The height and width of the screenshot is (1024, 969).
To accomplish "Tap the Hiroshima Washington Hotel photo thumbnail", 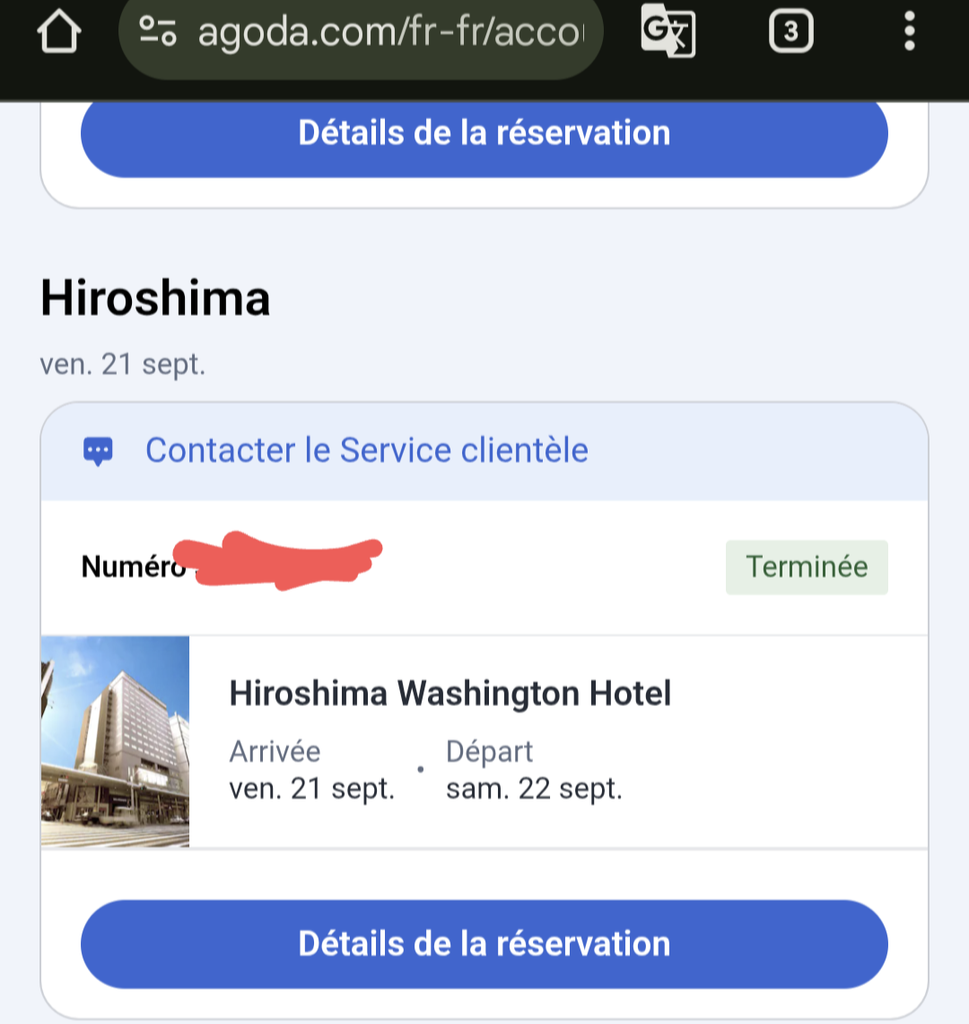I will (x=115, y=742).
